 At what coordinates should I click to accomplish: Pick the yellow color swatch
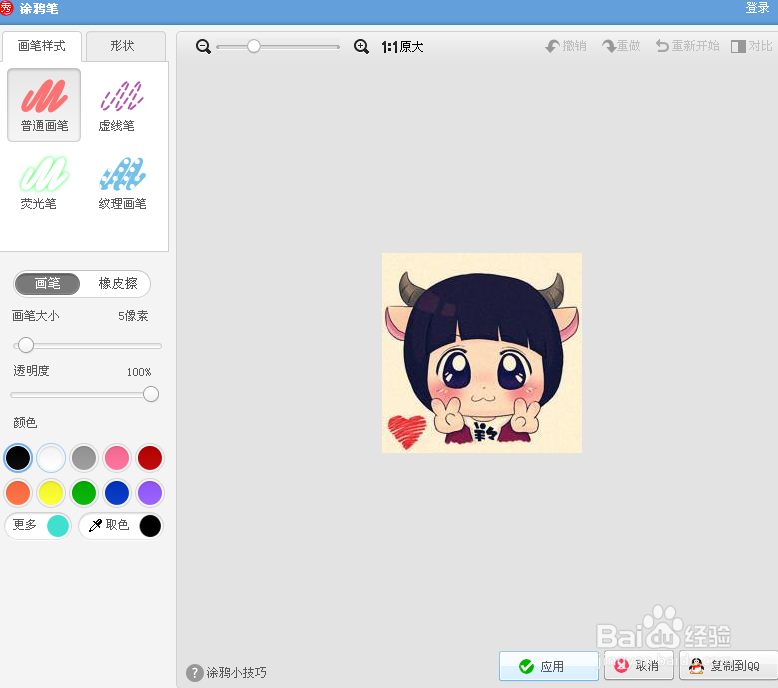(51, 493)
